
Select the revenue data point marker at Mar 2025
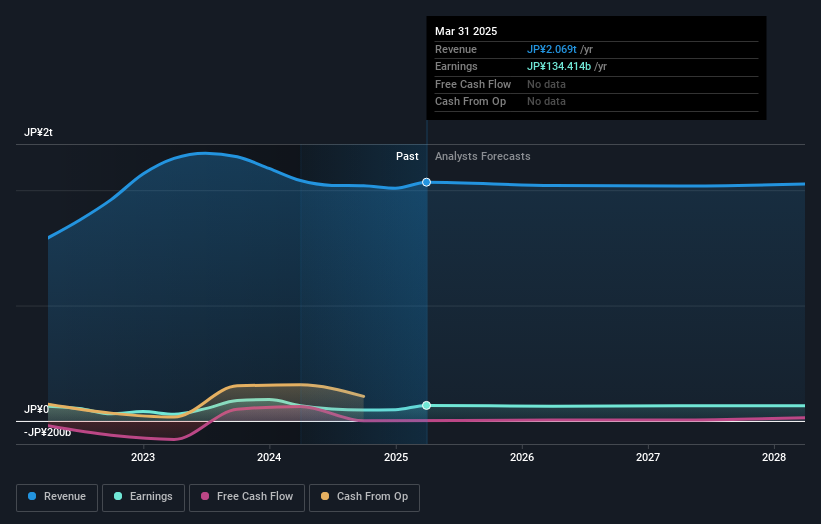tap(426, 182)
